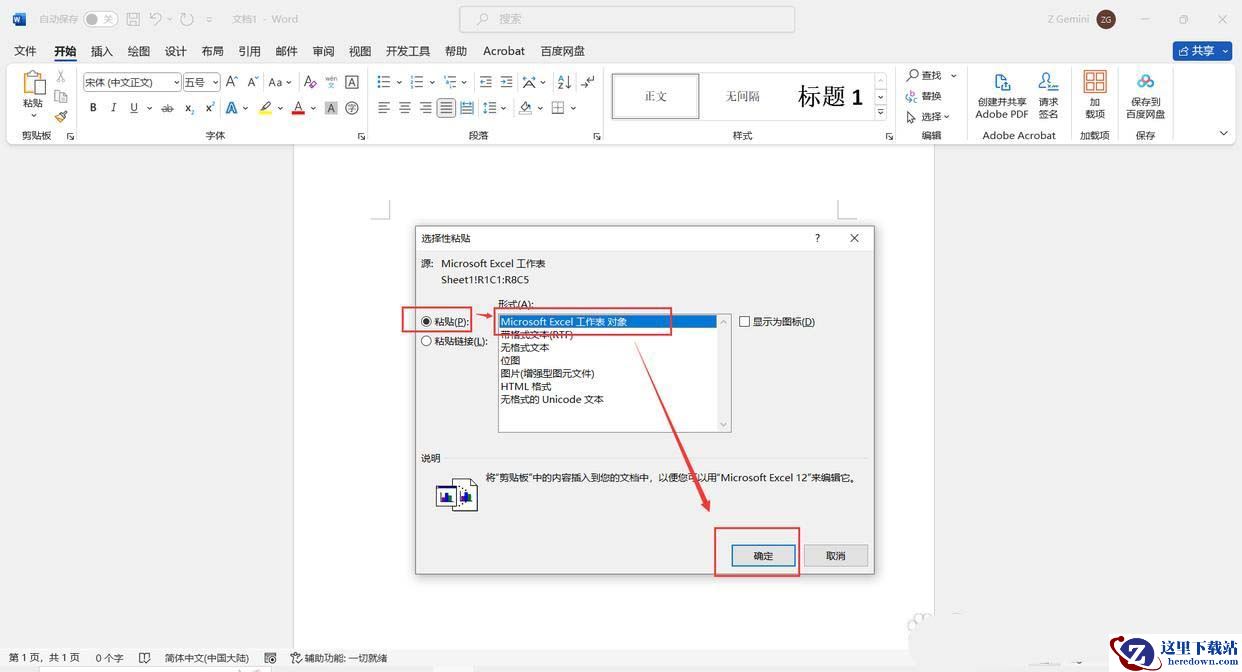
Task: Click Request Signatures Acrobat icon
Action: click(1048, 96)
